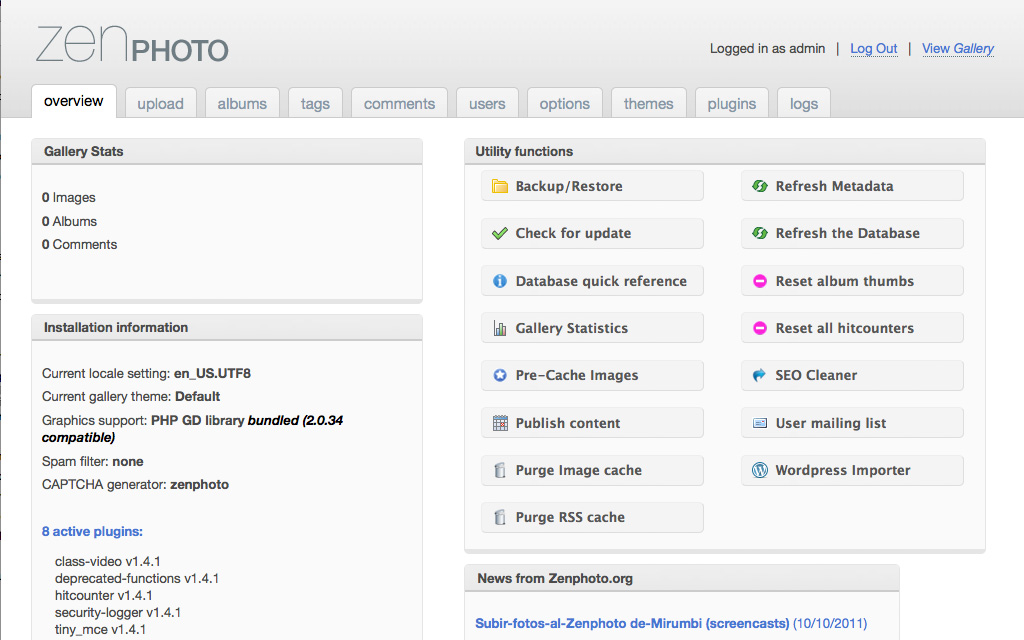Click the green checkmark icon for Check for update

500,233
